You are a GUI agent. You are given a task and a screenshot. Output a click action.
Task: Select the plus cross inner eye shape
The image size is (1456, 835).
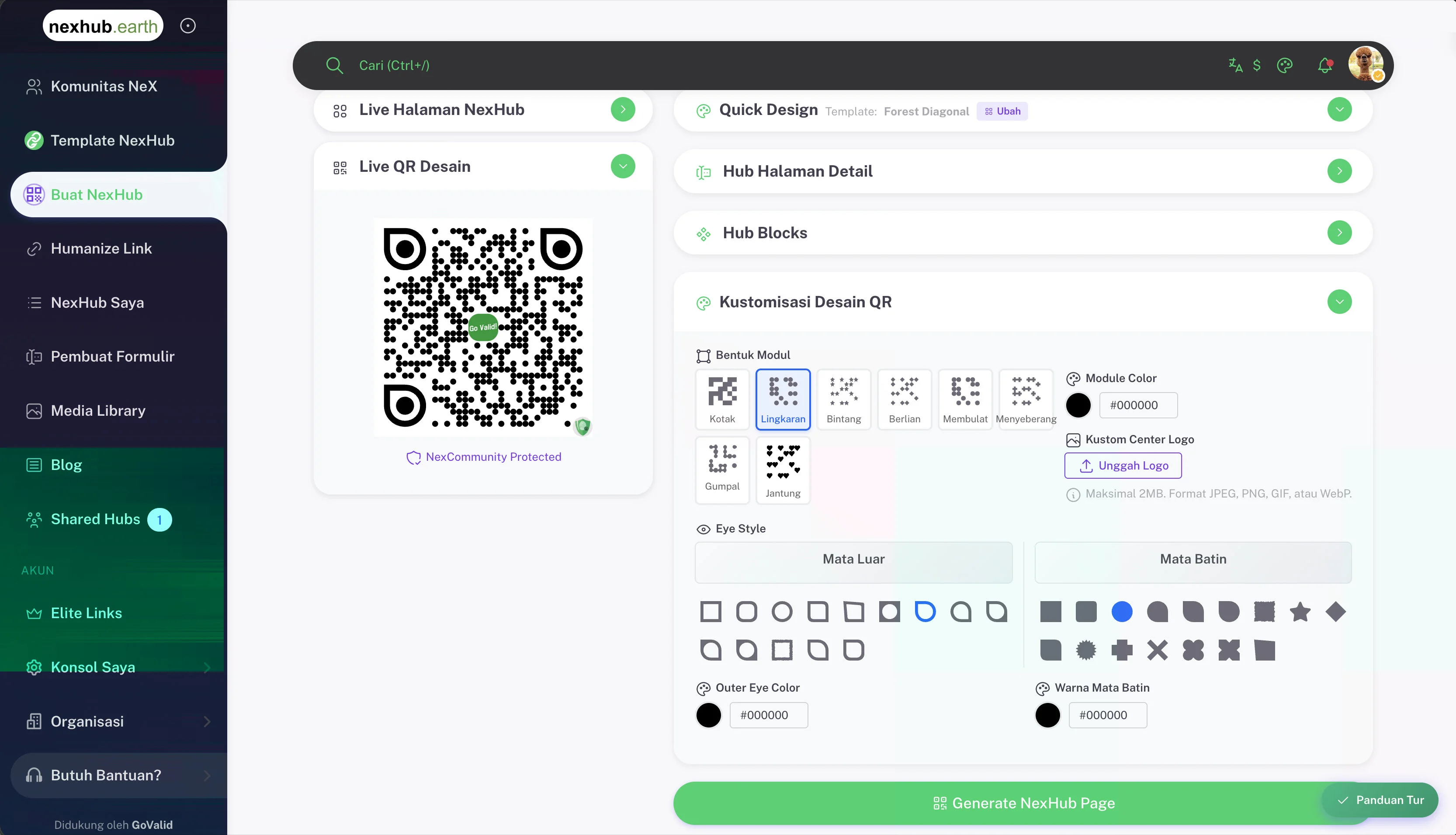[x=1122, y=651]
